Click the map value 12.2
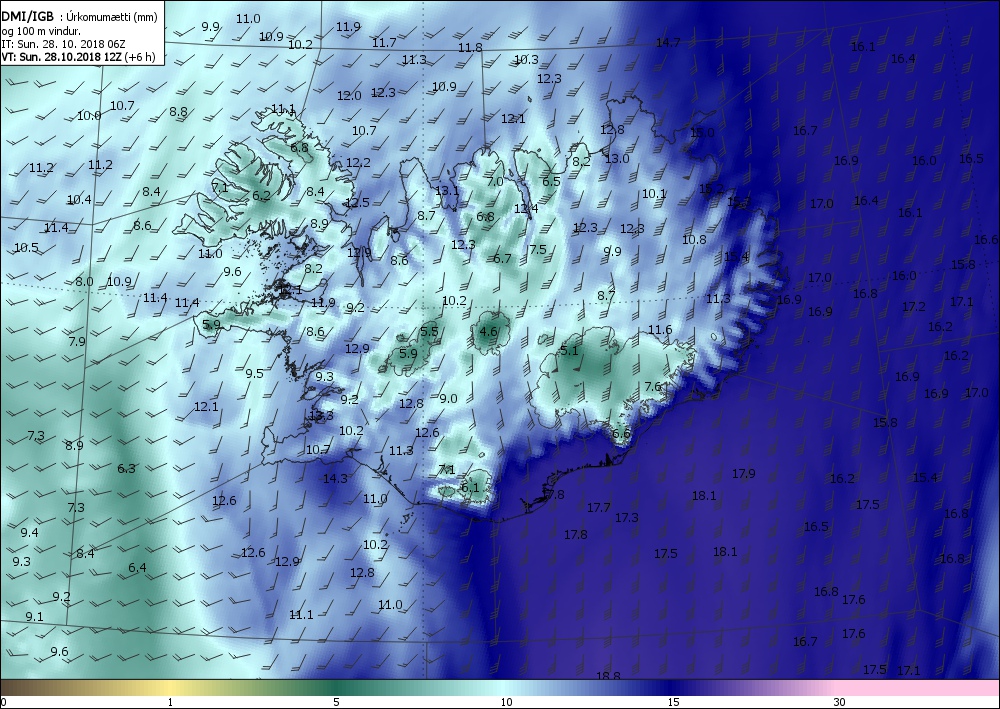Screen dimensions: 1000x709 [358, 163]
